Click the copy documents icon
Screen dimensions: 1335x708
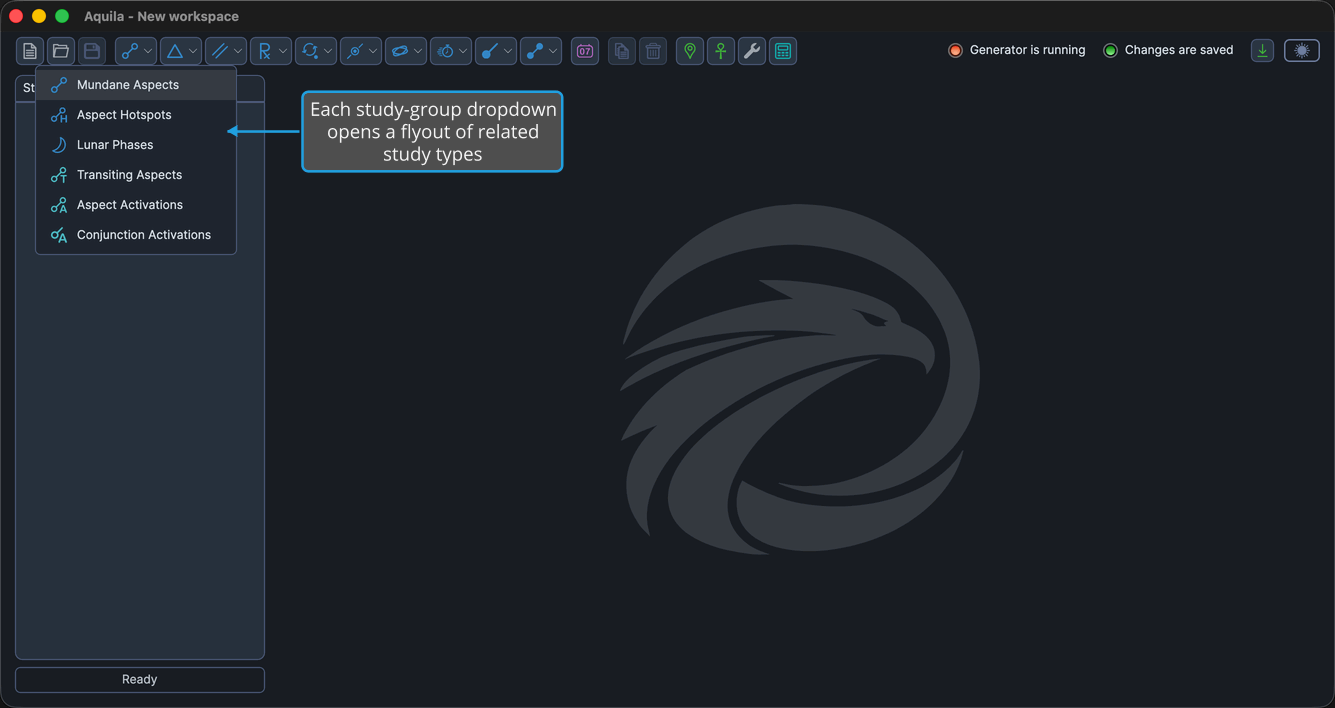(622, 51)
